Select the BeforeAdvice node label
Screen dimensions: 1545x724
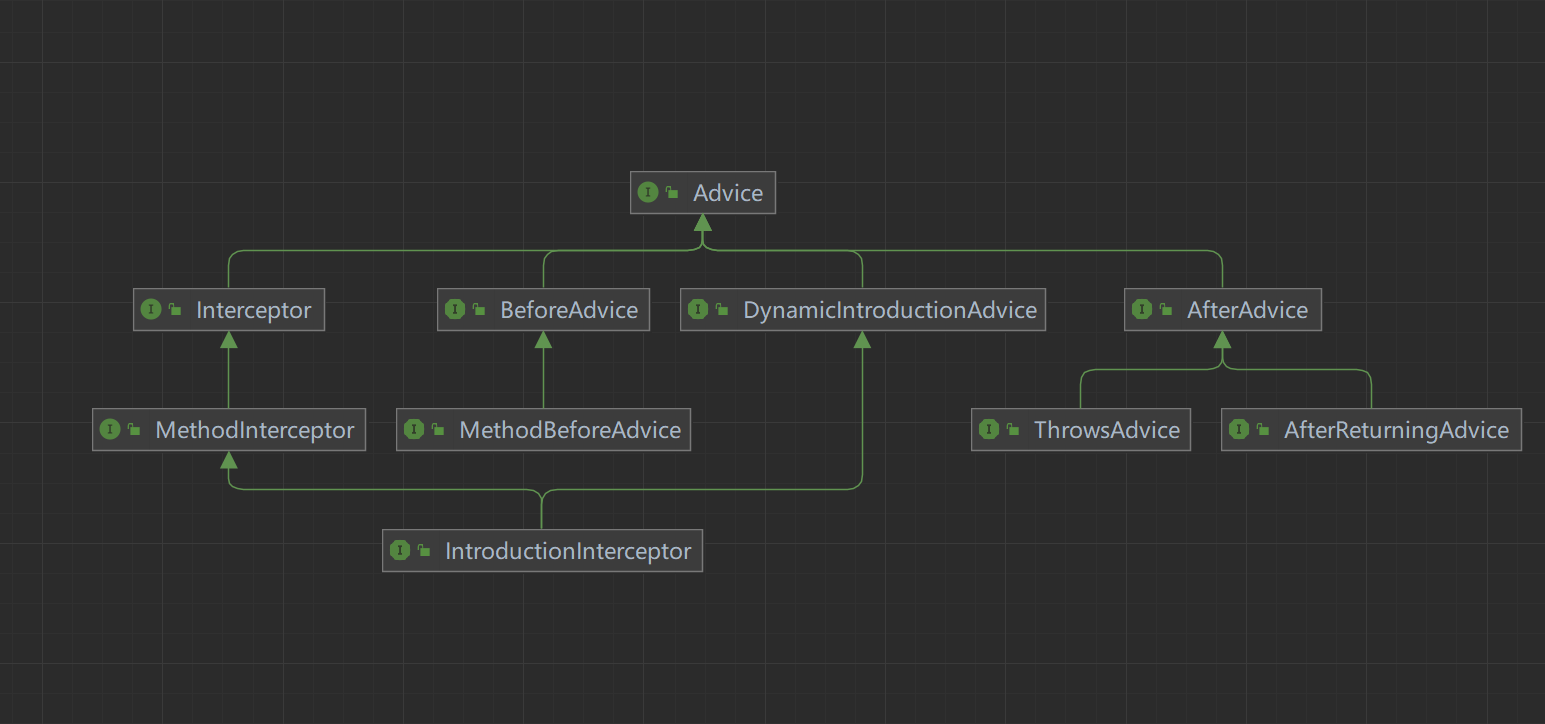[x=569, y=310]
